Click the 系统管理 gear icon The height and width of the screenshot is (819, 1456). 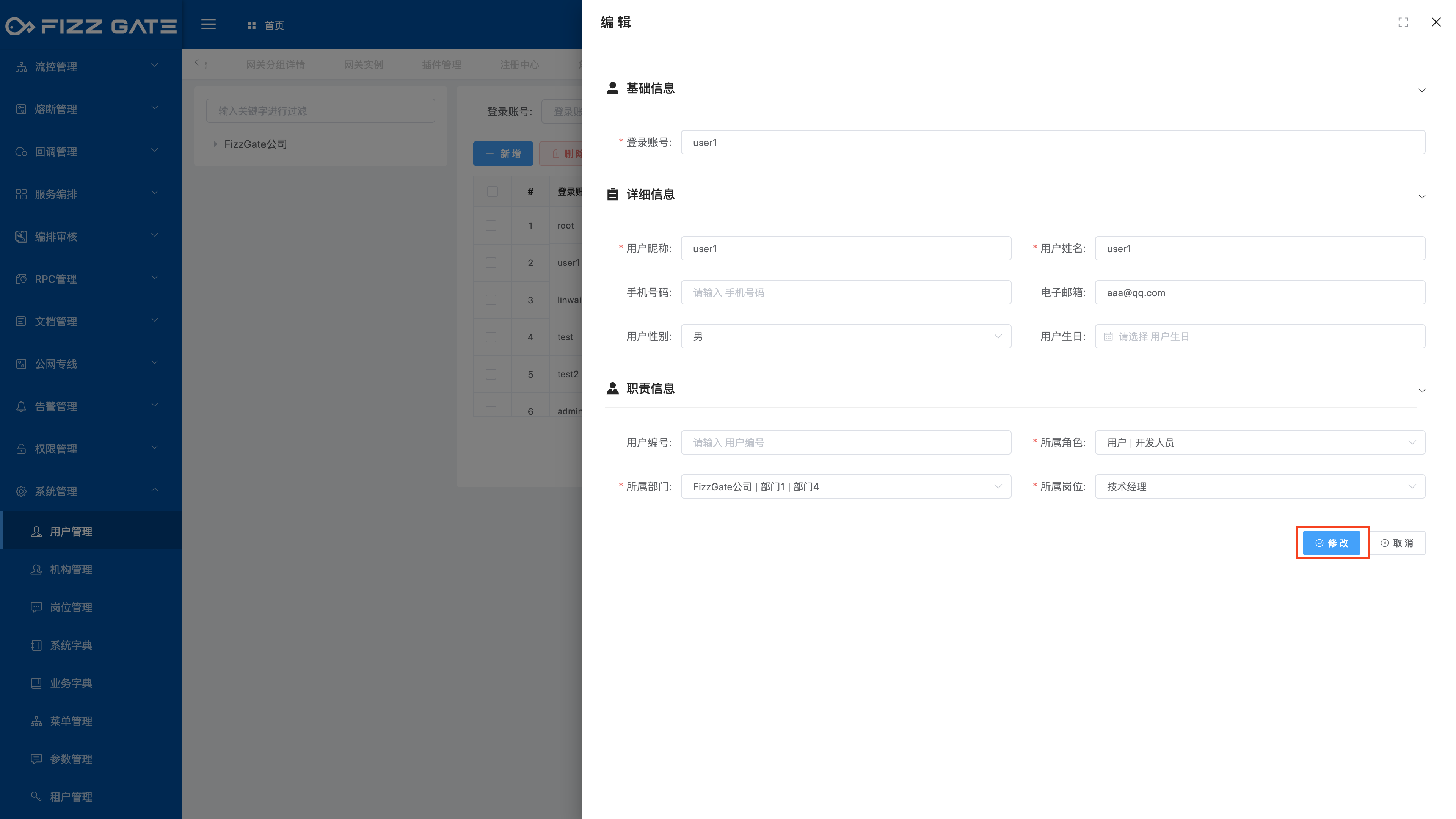click(x=21, y=491)
